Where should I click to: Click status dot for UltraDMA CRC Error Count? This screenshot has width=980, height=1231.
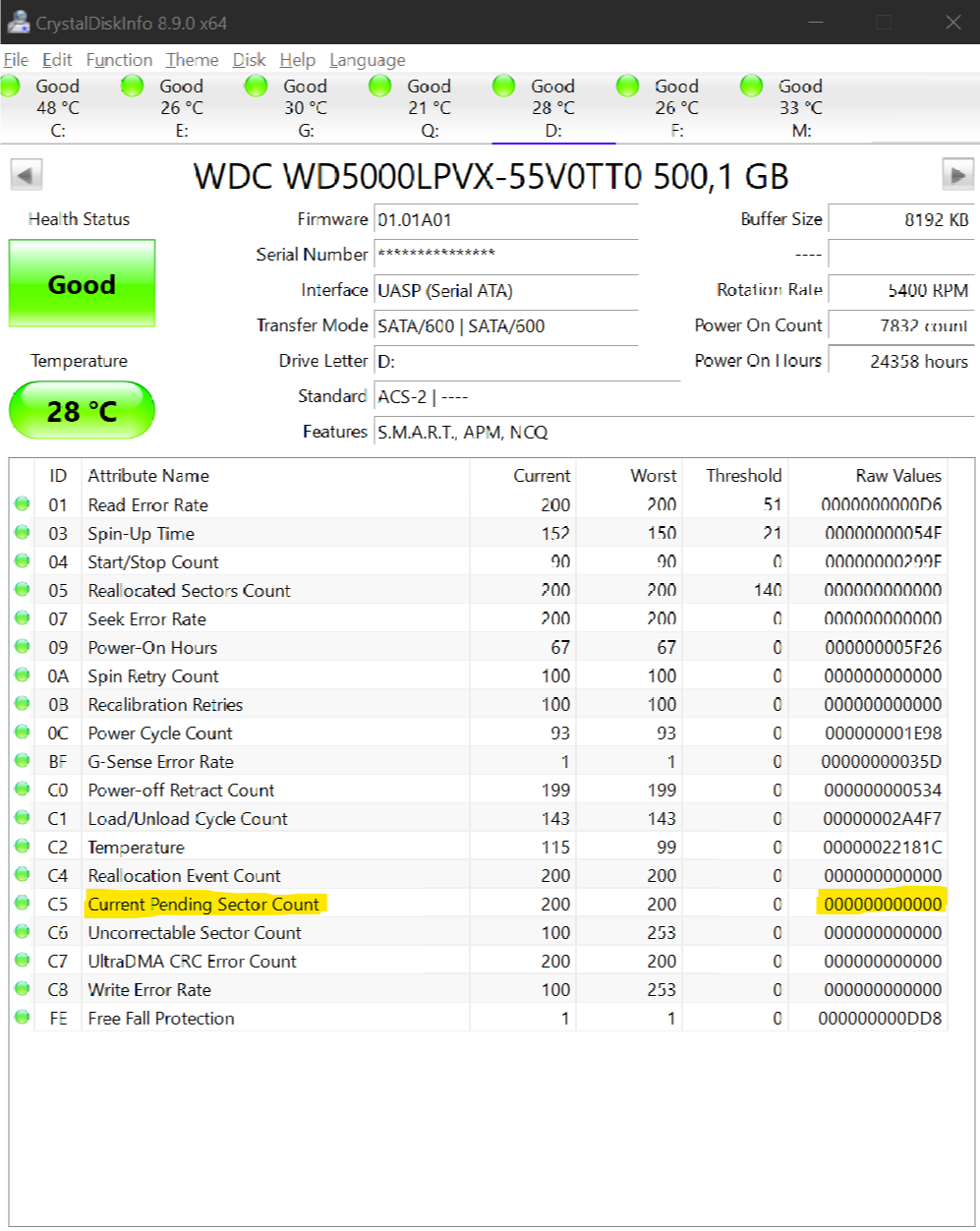(23, 960)
